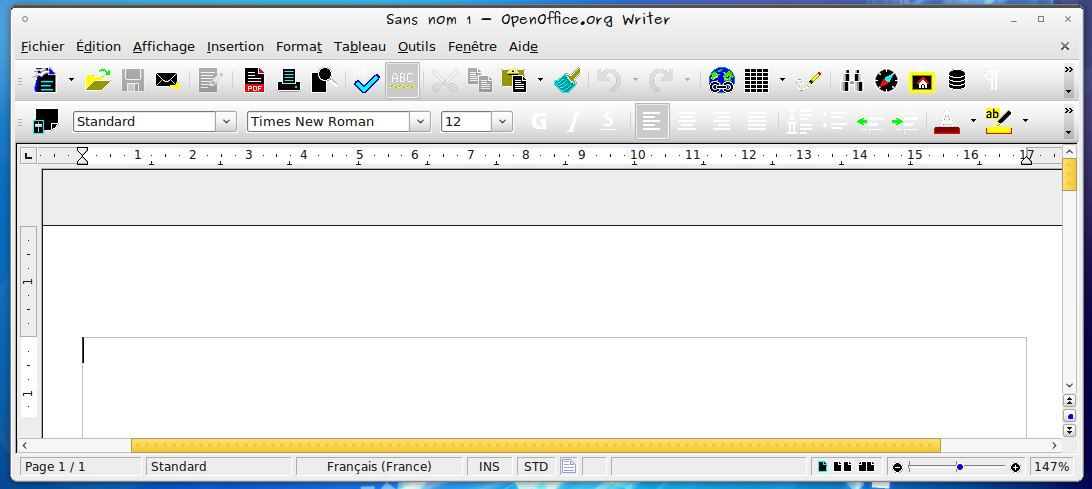Click the Undo arrow icon
Screen dimensions: 1092x489
[x=609, y=80]
